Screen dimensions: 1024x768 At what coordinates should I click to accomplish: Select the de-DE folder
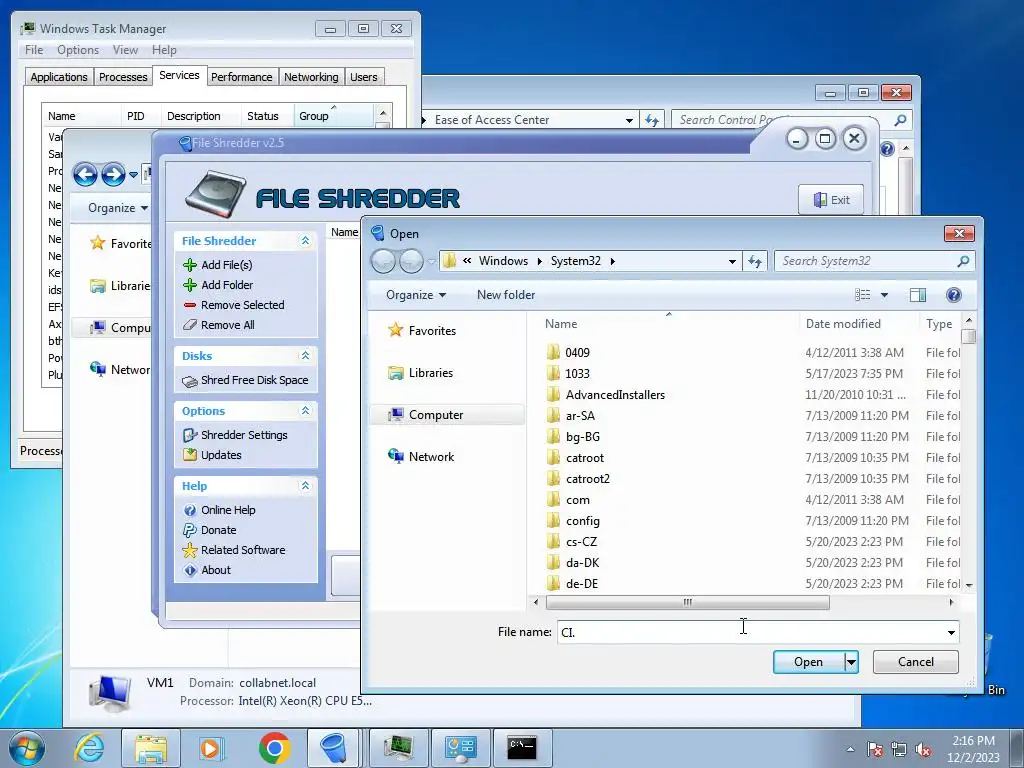coord(582,584)
